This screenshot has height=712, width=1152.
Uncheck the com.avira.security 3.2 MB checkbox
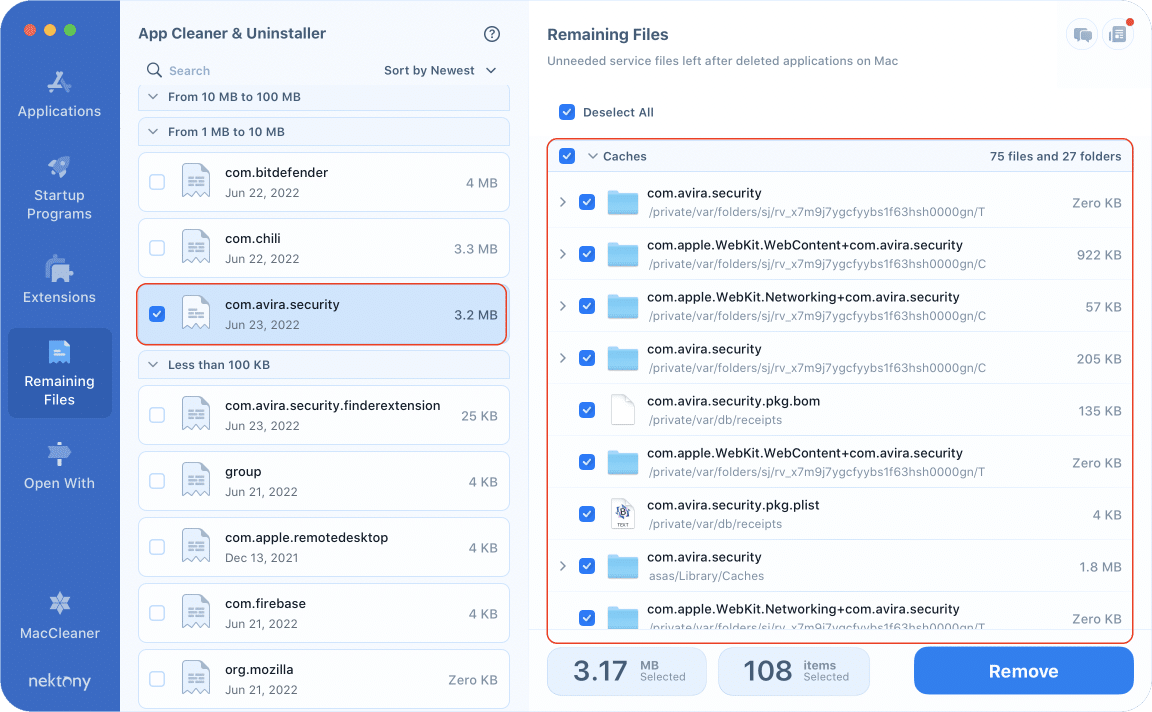(x=157, y=314)
